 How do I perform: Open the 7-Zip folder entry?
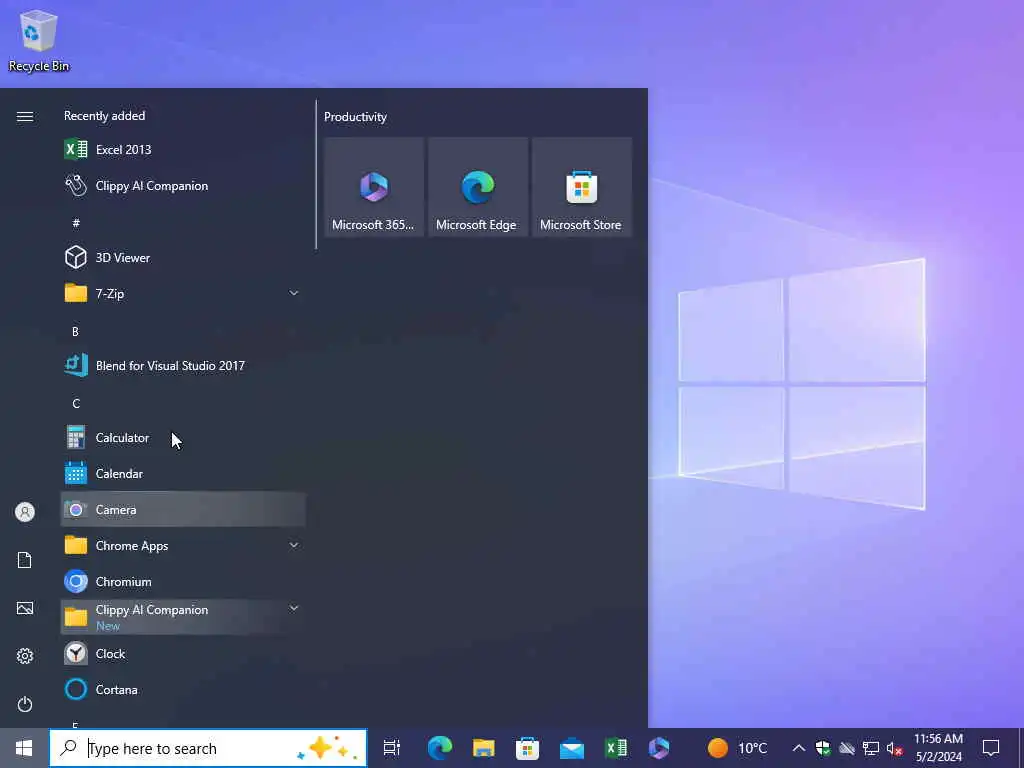(x=183, y=293)
